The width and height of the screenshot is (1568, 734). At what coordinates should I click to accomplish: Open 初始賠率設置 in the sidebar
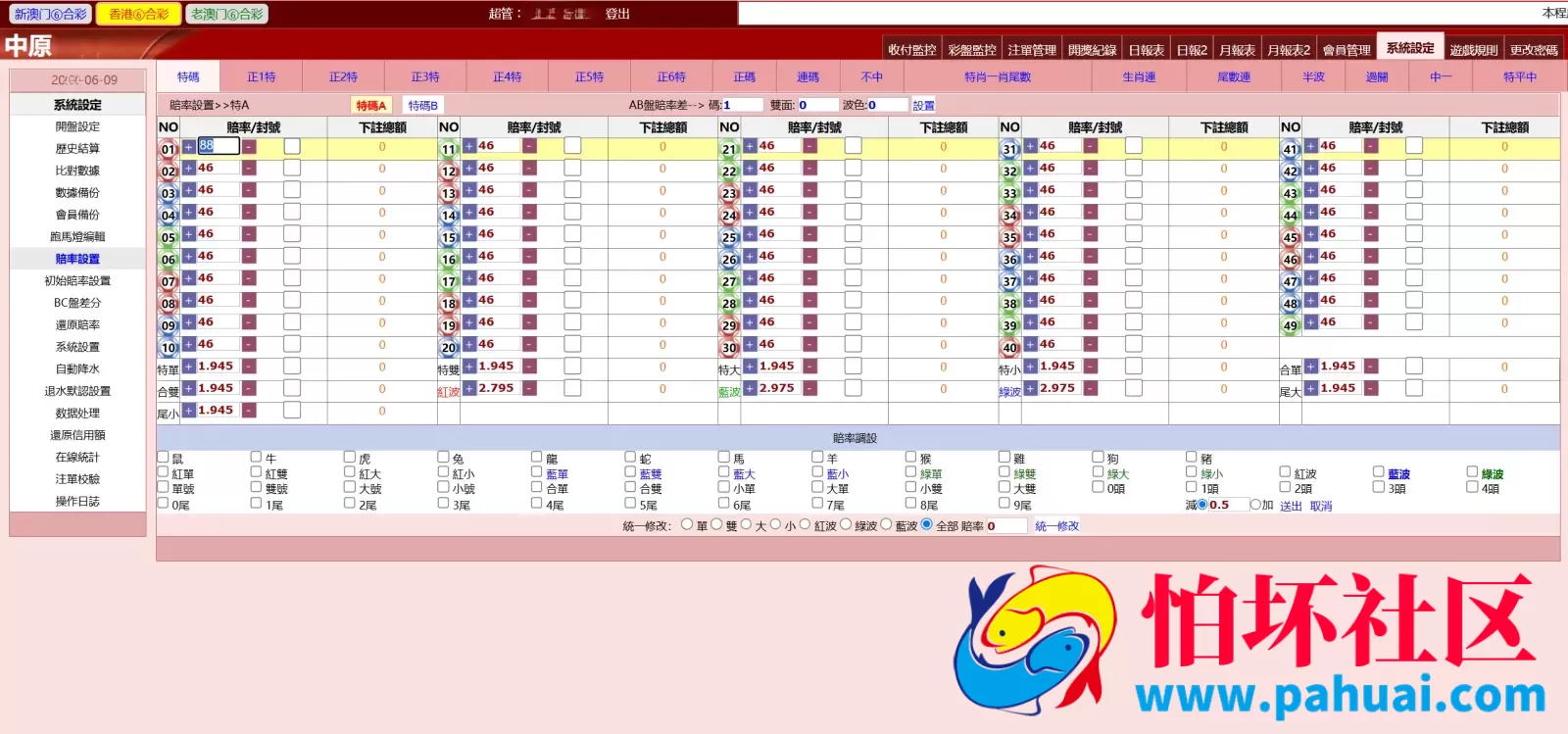click(77, 281)
